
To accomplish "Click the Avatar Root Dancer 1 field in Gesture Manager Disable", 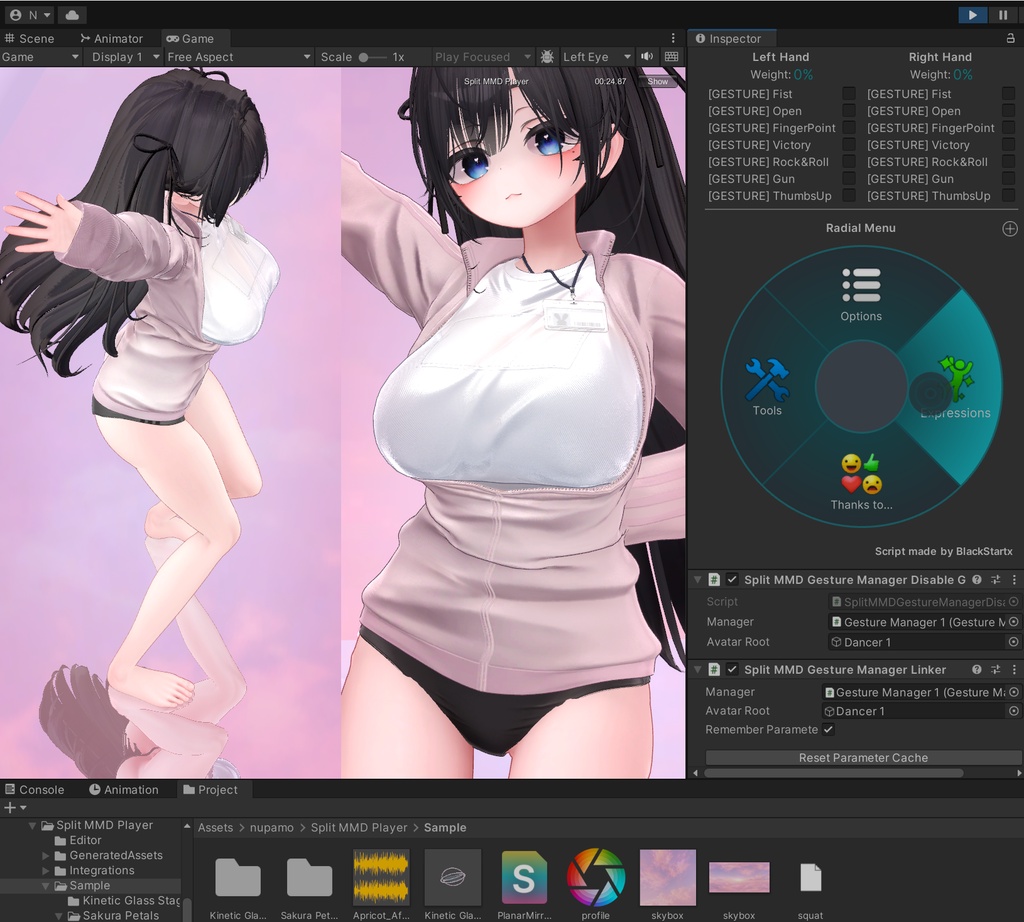I will point(924,642).
